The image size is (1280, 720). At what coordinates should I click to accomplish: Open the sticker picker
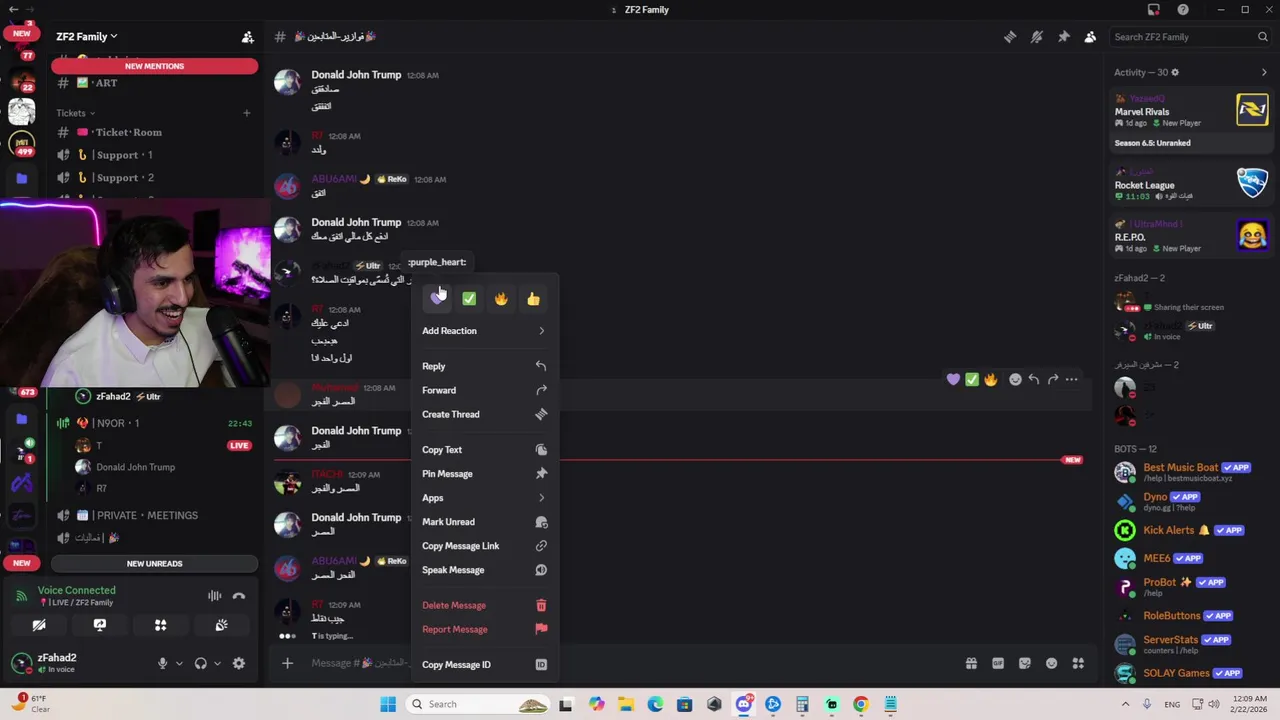(x=1025, y=663)
